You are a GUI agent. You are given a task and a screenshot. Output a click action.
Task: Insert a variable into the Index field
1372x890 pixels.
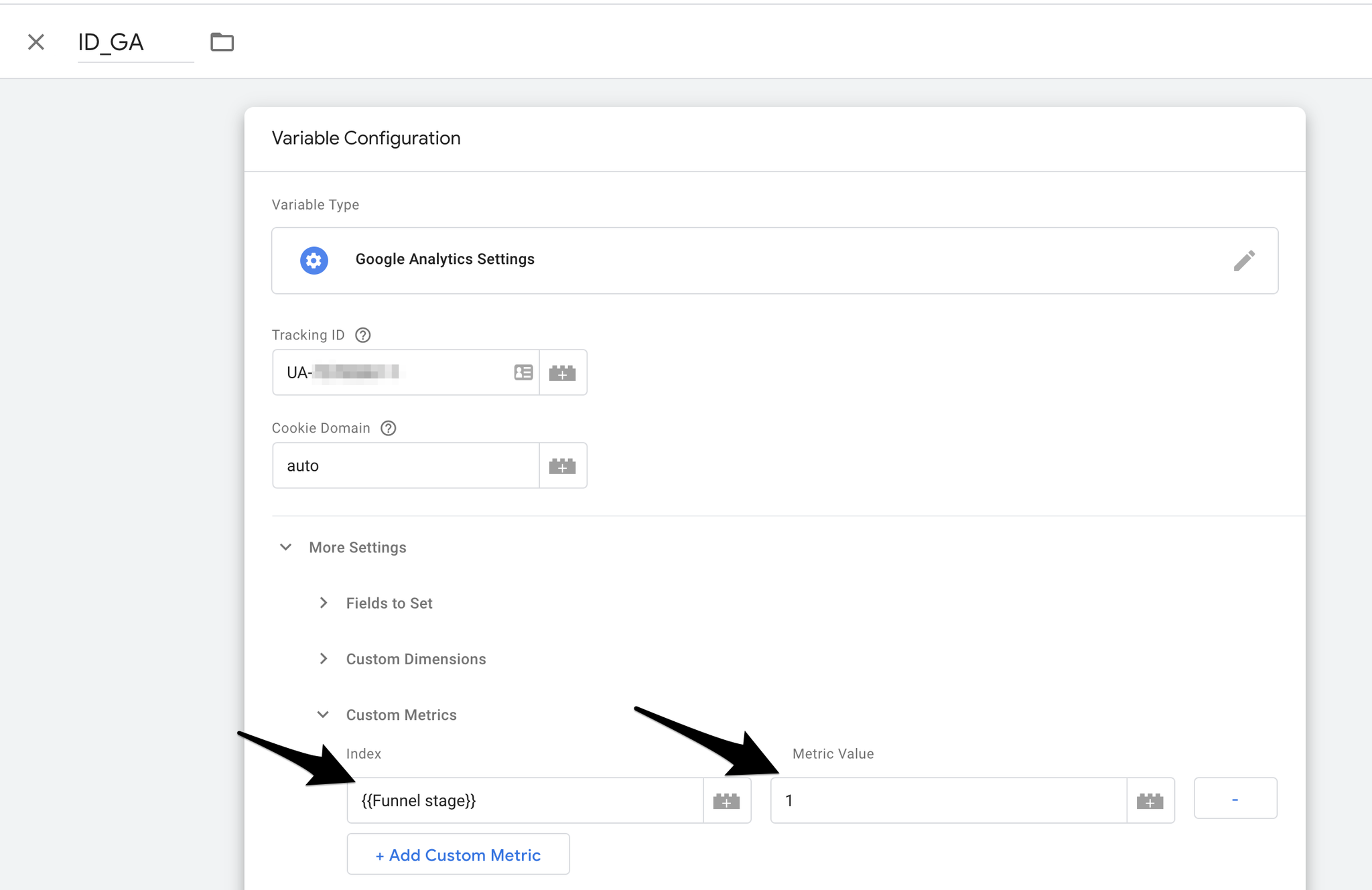point(727,800)
